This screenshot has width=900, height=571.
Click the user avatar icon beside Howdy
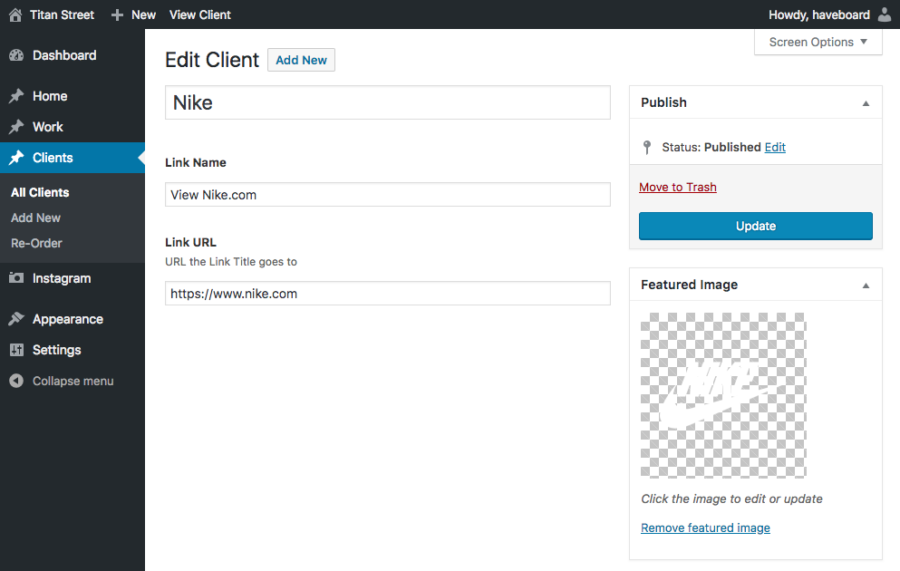pos(884,15)
